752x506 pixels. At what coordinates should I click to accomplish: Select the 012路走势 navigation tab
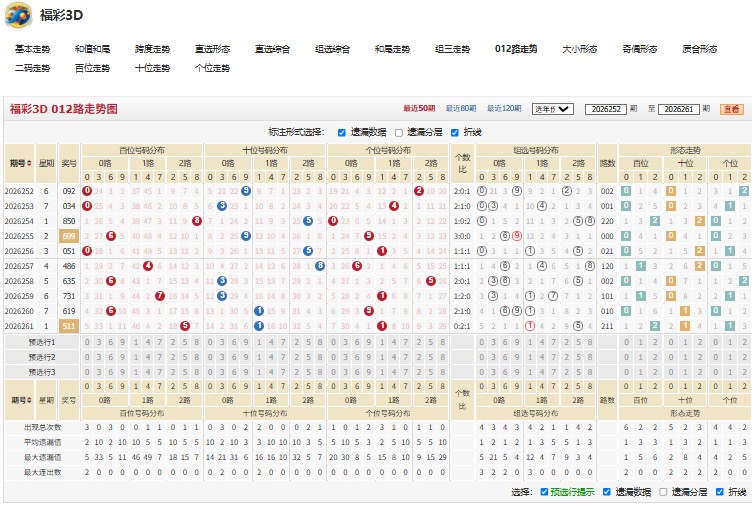516,49
